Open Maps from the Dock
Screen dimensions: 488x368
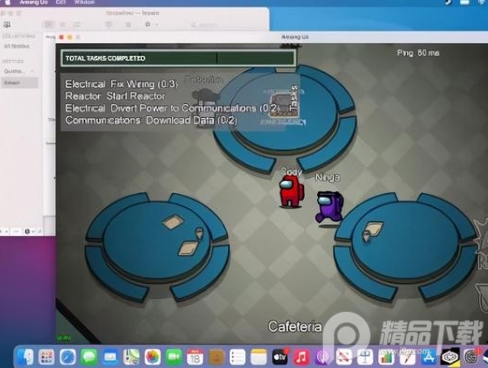click(x=131, y=358)
